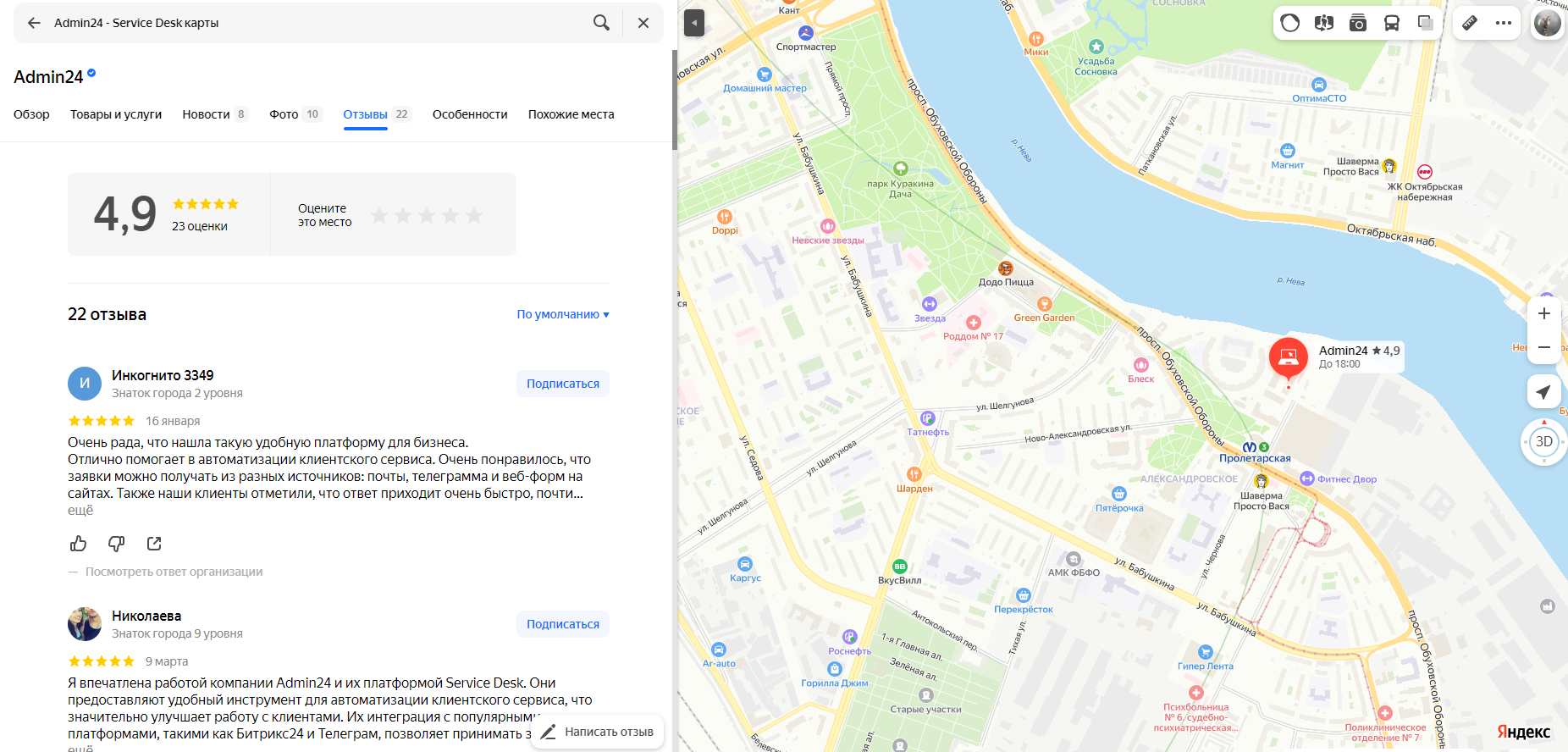This screenshot has width=1568, height=752.
Task: Toggle the photos layer on the map
Action: (1358, 23)
